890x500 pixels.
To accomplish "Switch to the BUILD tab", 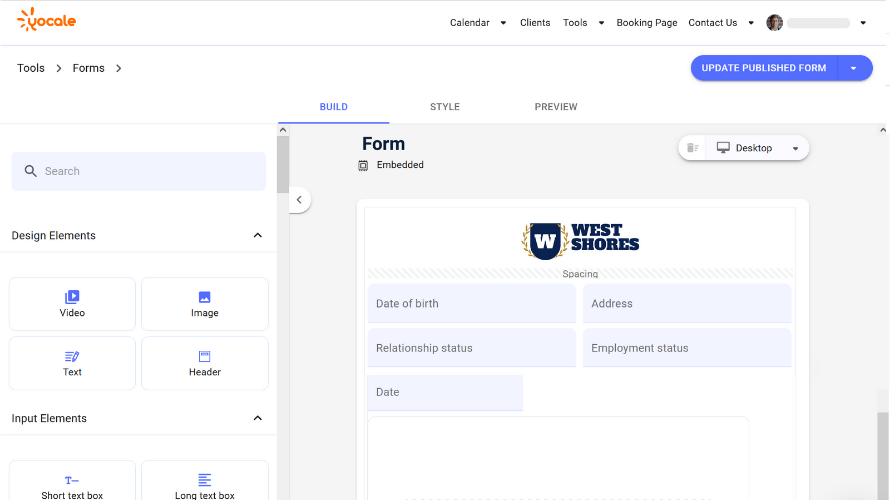I will click(x=334, y=107).
